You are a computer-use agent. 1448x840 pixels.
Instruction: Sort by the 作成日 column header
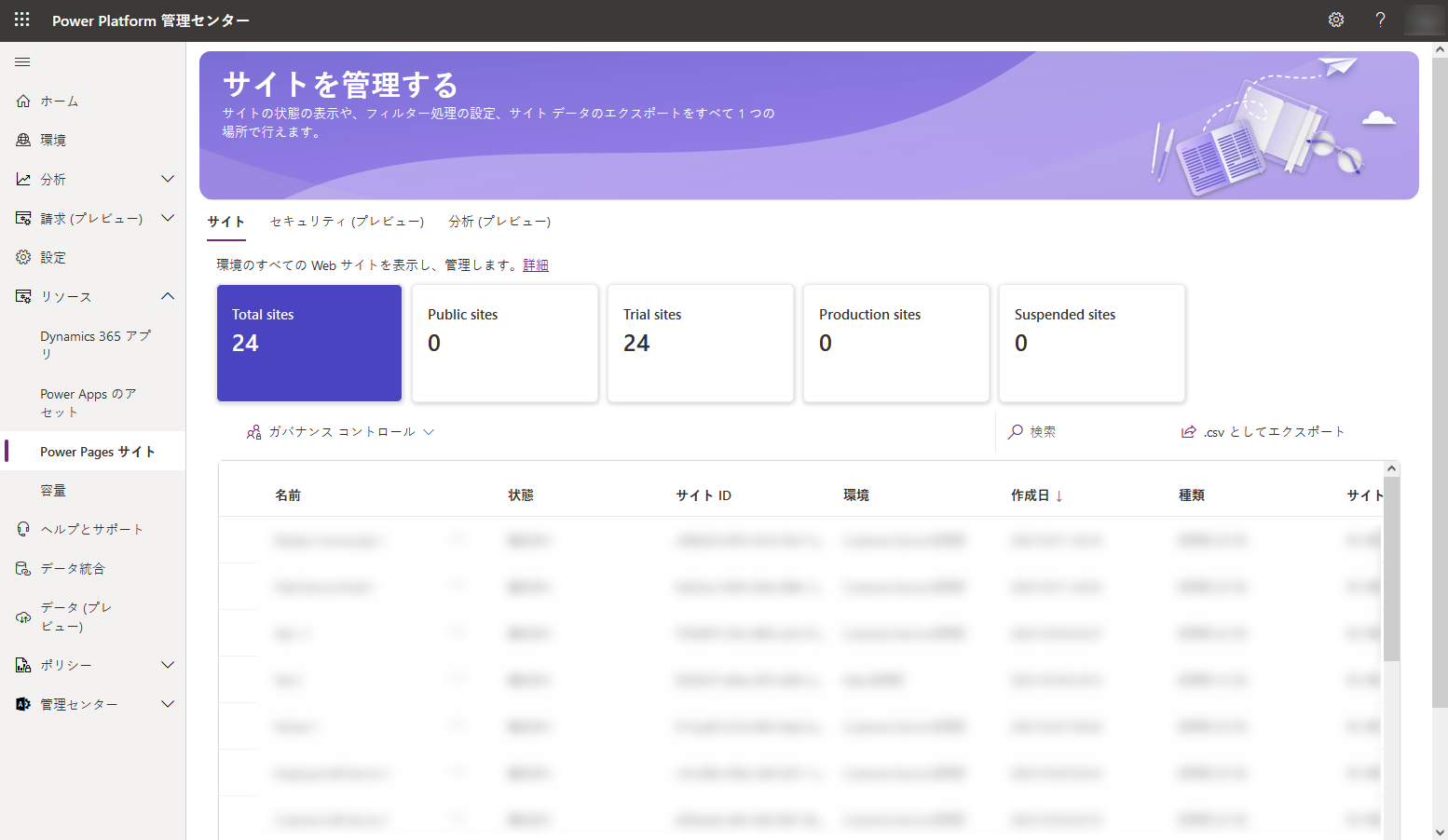click(1031, 495)
